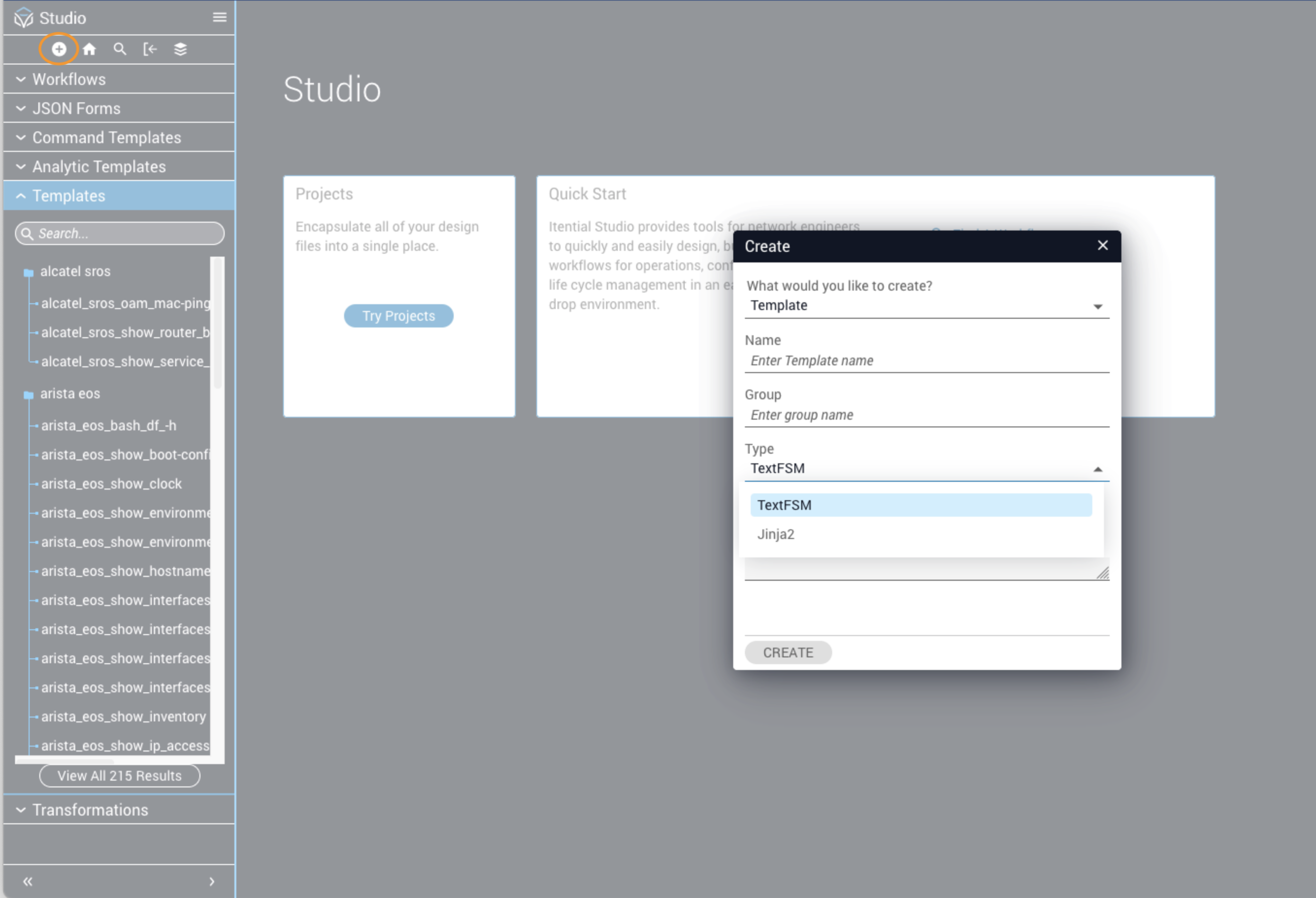This screenshot has height=898, width=1316.
Task: Open the toolbar search magnifier icon
Action: click(x=119, y=49)
